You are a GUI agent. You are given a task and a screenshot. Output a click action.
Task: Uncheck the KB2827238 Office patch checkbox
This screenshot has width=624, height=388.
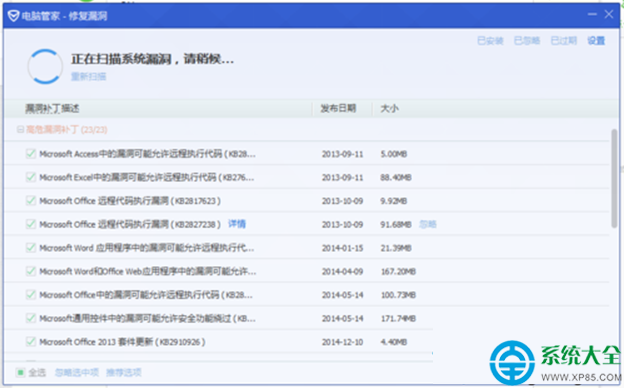(31, 224)
